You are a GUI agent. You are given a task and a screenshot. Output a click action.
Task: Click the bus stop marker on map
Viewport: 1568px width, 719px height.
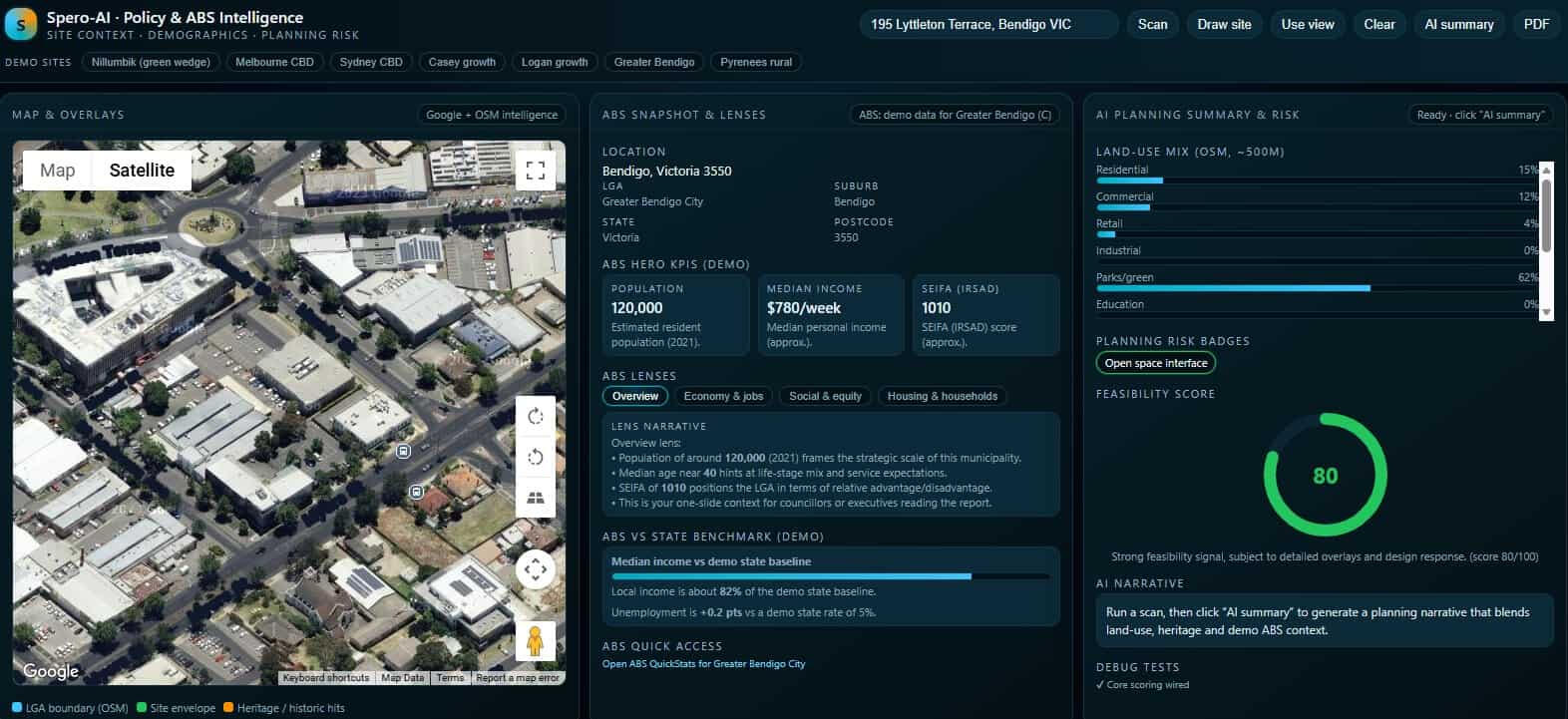[403, 451]
